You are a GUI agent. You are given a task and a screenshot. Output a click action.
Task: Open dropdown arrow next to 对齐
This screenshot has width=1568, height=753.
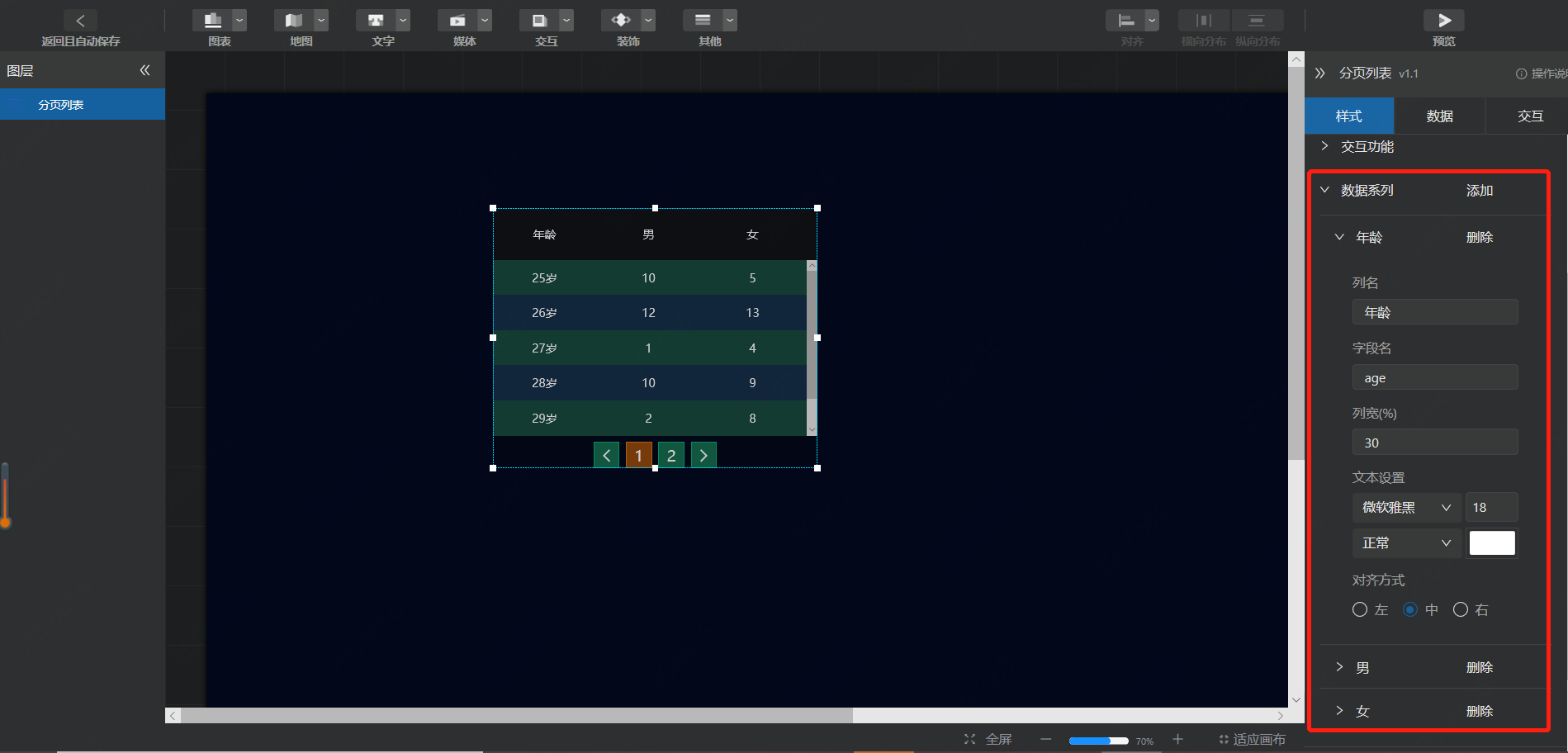[x=1152, y=21]
